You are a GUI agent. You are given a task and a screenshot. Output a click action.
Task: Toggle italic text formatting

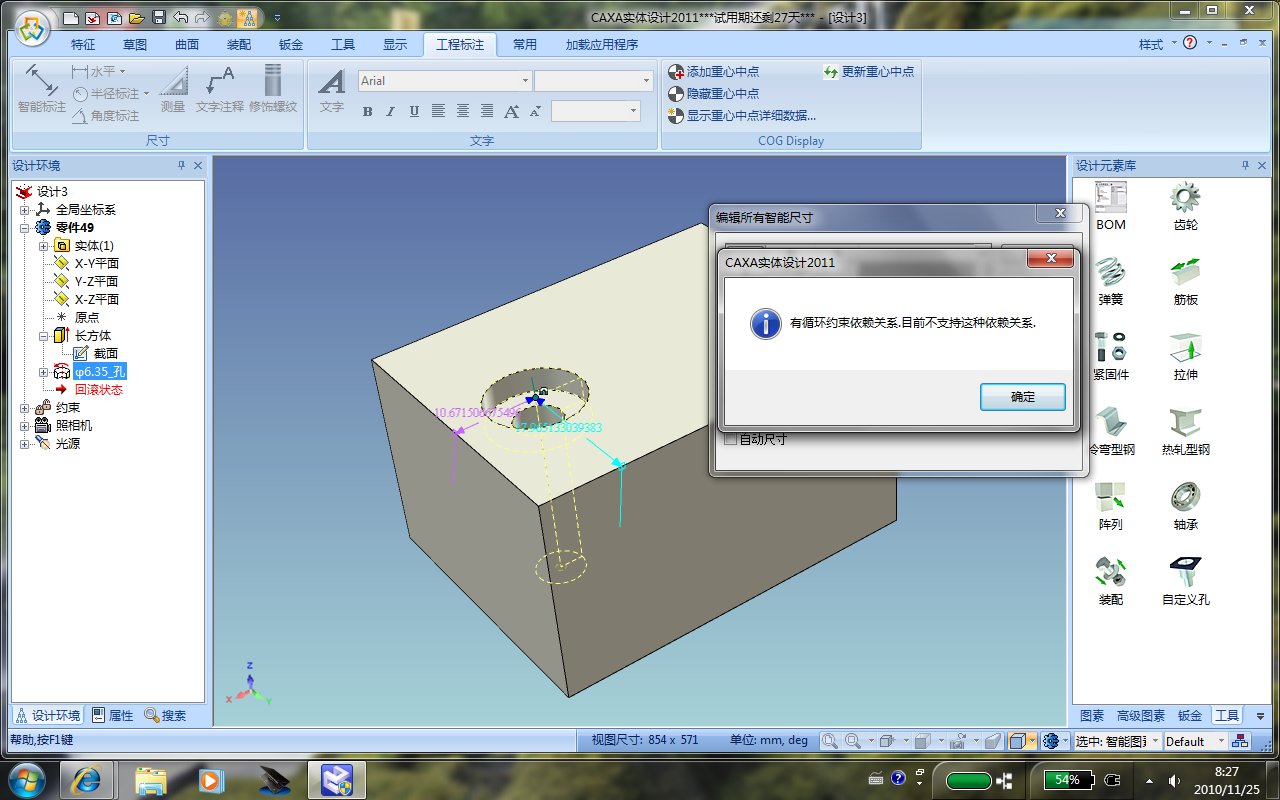click(x=390, y=111)
